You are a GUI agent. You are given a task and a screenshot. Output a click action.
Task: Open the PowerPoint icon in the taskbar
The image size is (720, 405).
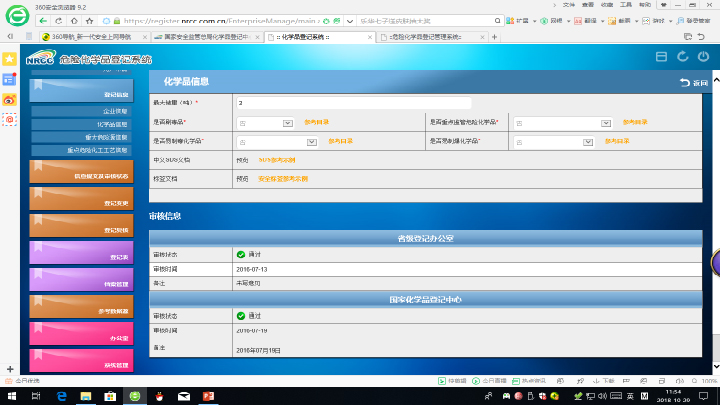[x=209, y=396]
